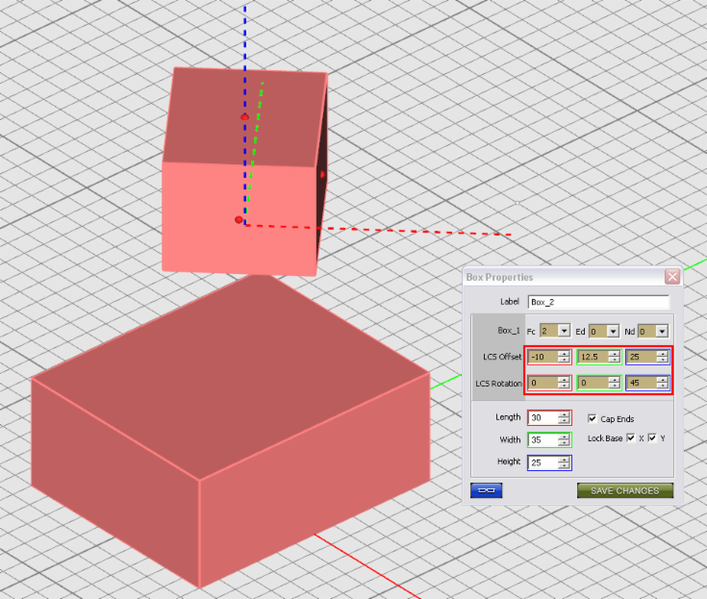Close the Box Properties dialog

pos(672,276)
